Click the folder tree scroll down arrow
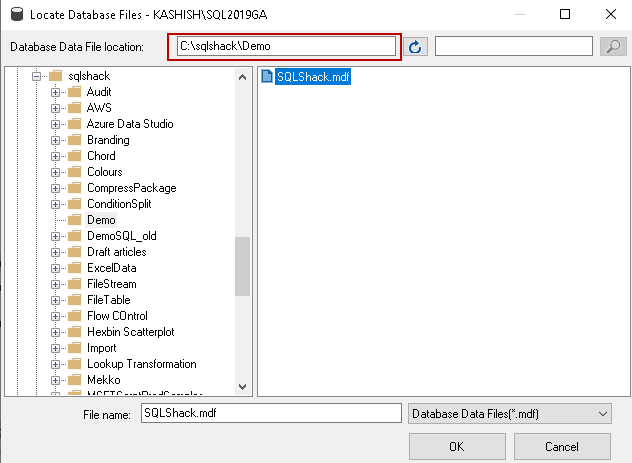 click(x=242, y=387)
